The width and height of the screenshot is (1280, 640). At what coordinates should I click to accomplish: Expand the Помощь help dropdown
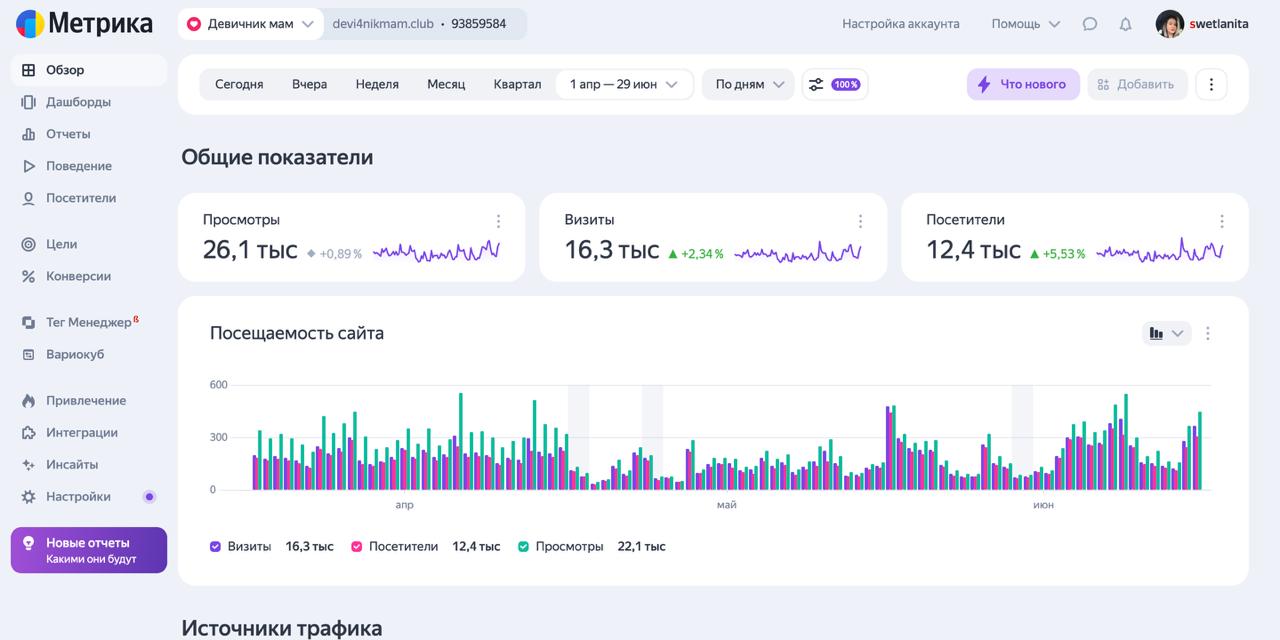1025,24
